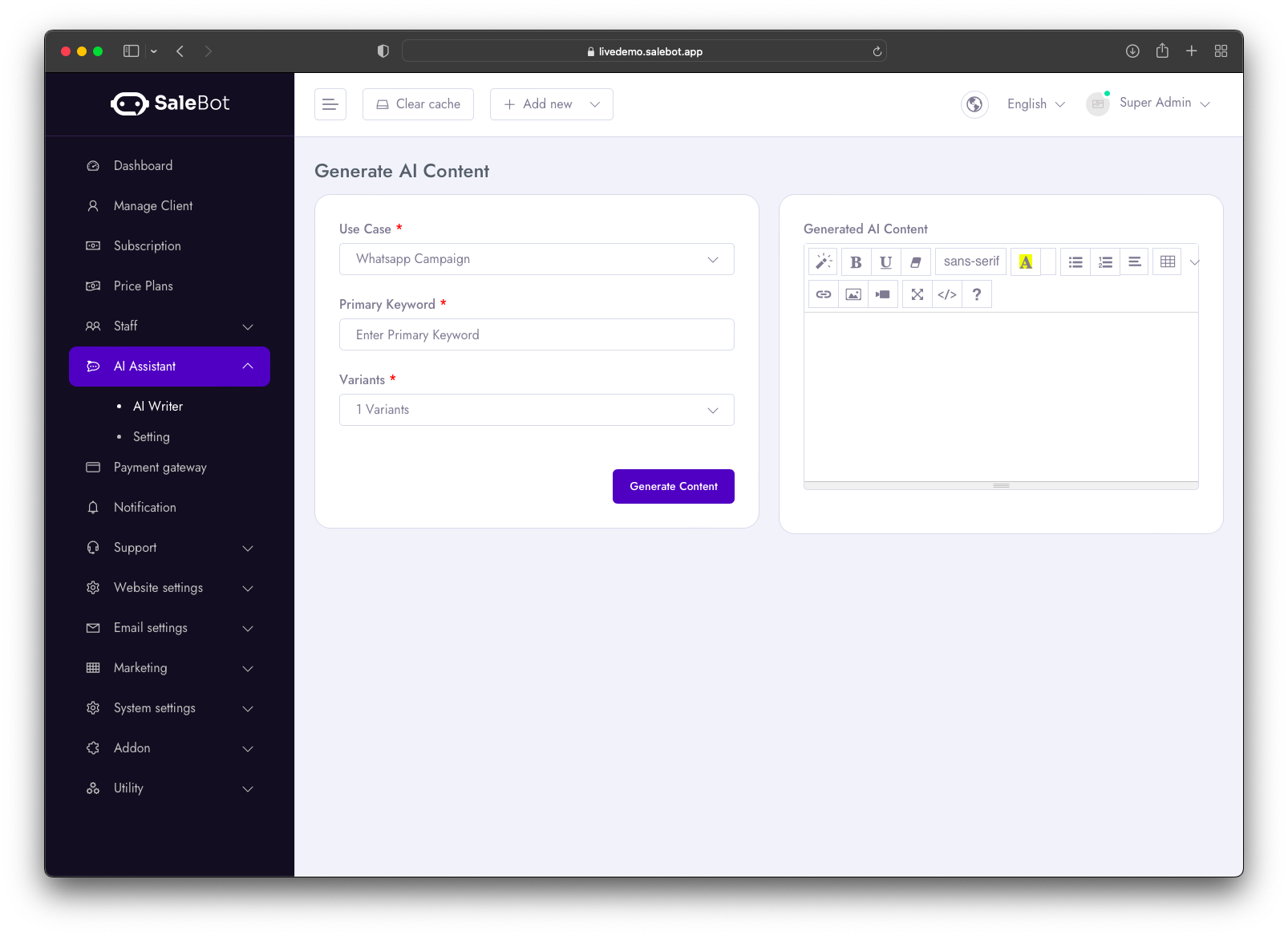
Task: Focus the Primary Keyword input field
Action: tap(537, 334)
